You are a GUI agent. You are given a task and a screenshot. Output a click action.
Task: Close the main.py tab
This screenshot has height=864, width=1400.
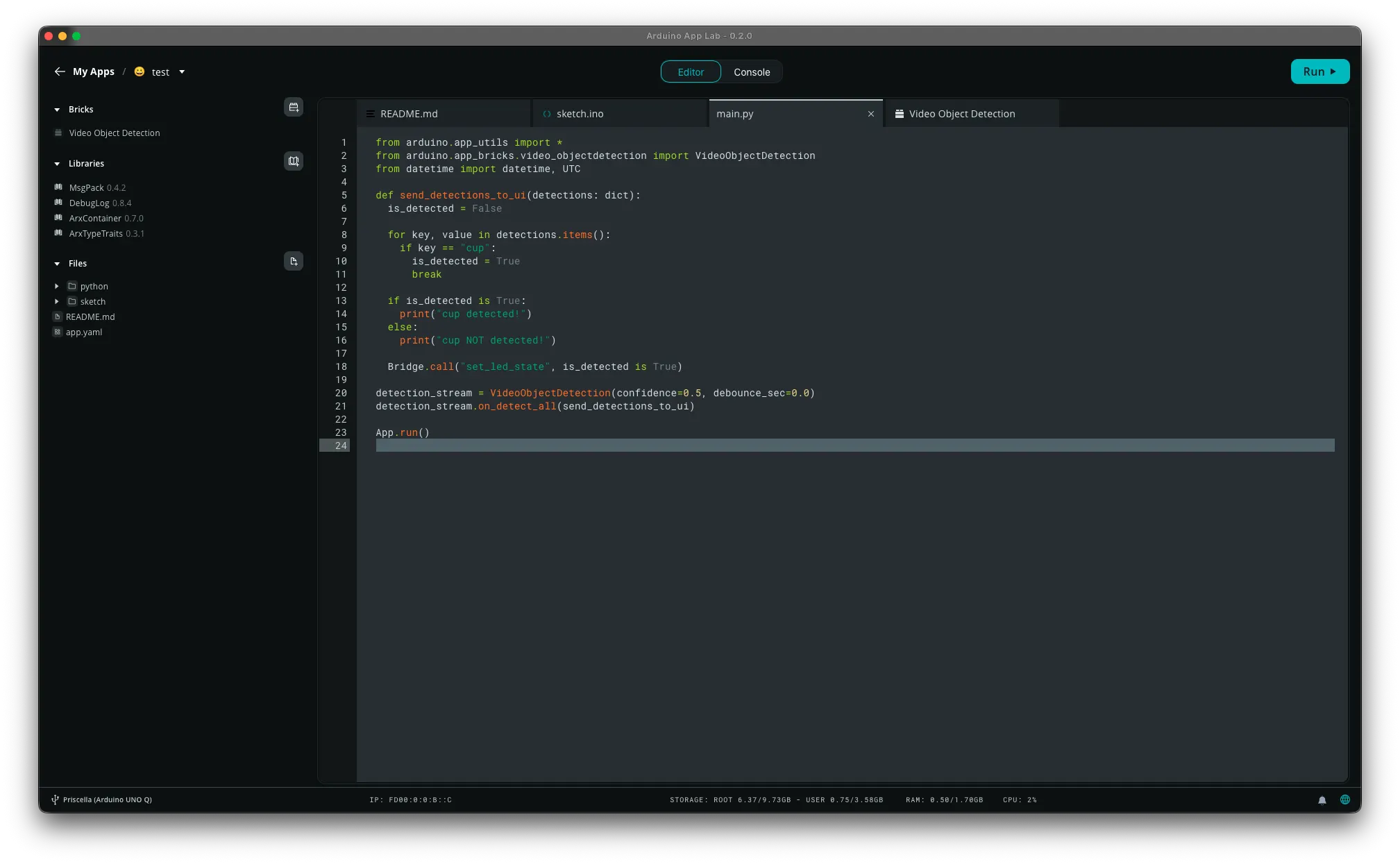click(871, 114)
